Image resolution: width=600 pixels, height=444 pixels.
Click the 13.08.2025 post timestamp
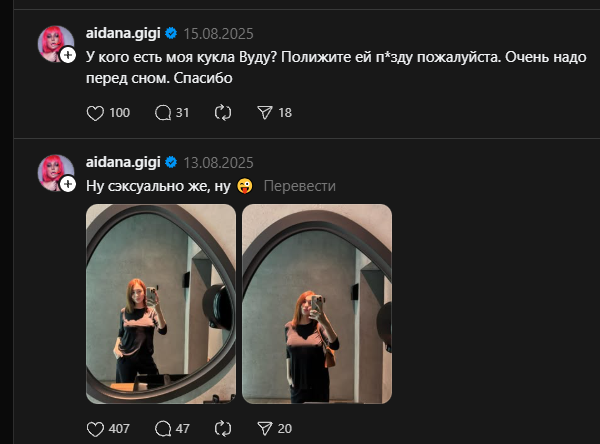pyautogui.click(x=218, y=162)
